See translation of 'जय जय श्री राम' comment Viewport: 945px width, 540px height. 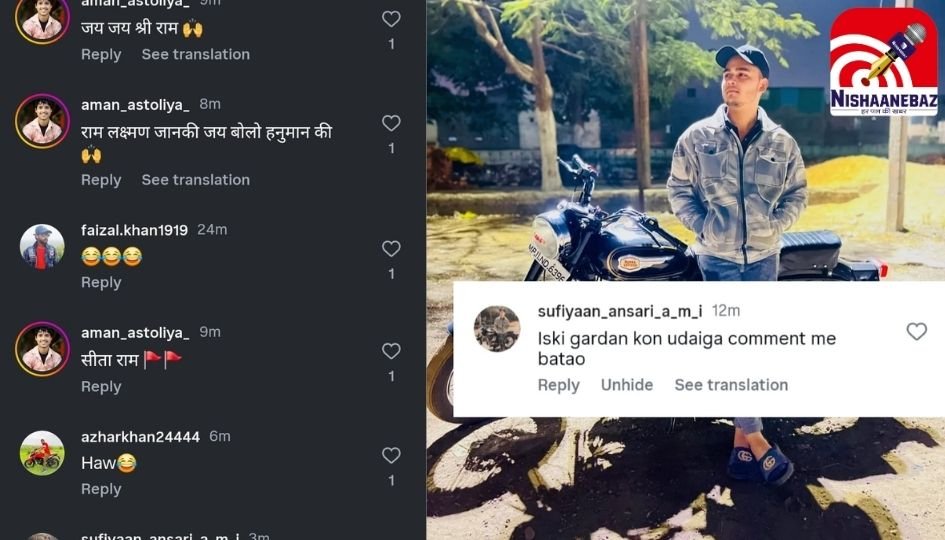click(195, 54)
